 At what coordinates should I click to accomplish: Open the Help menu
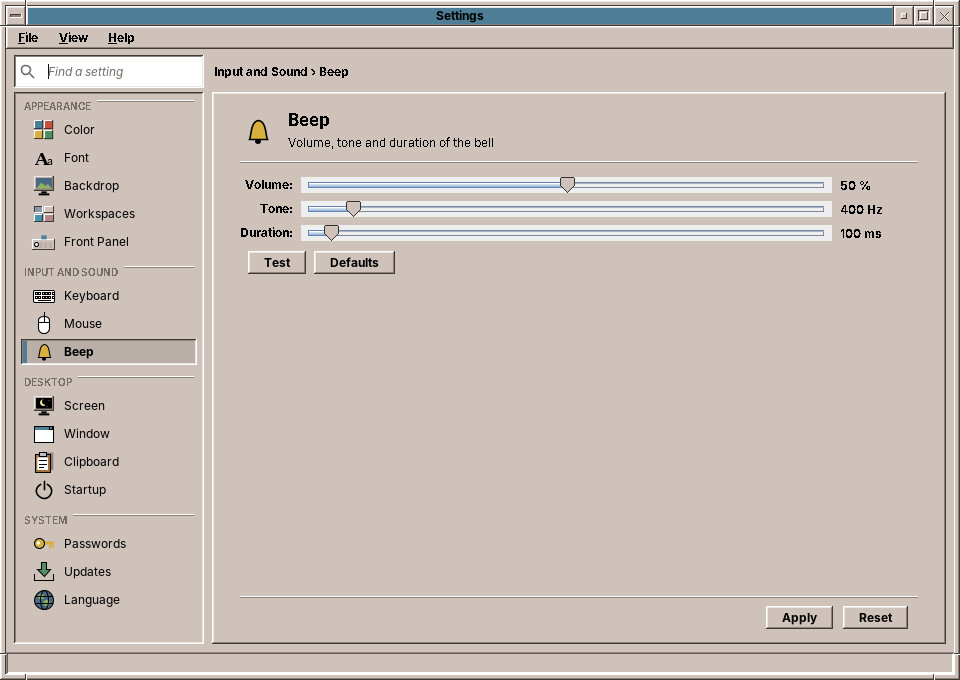(121, 38)
